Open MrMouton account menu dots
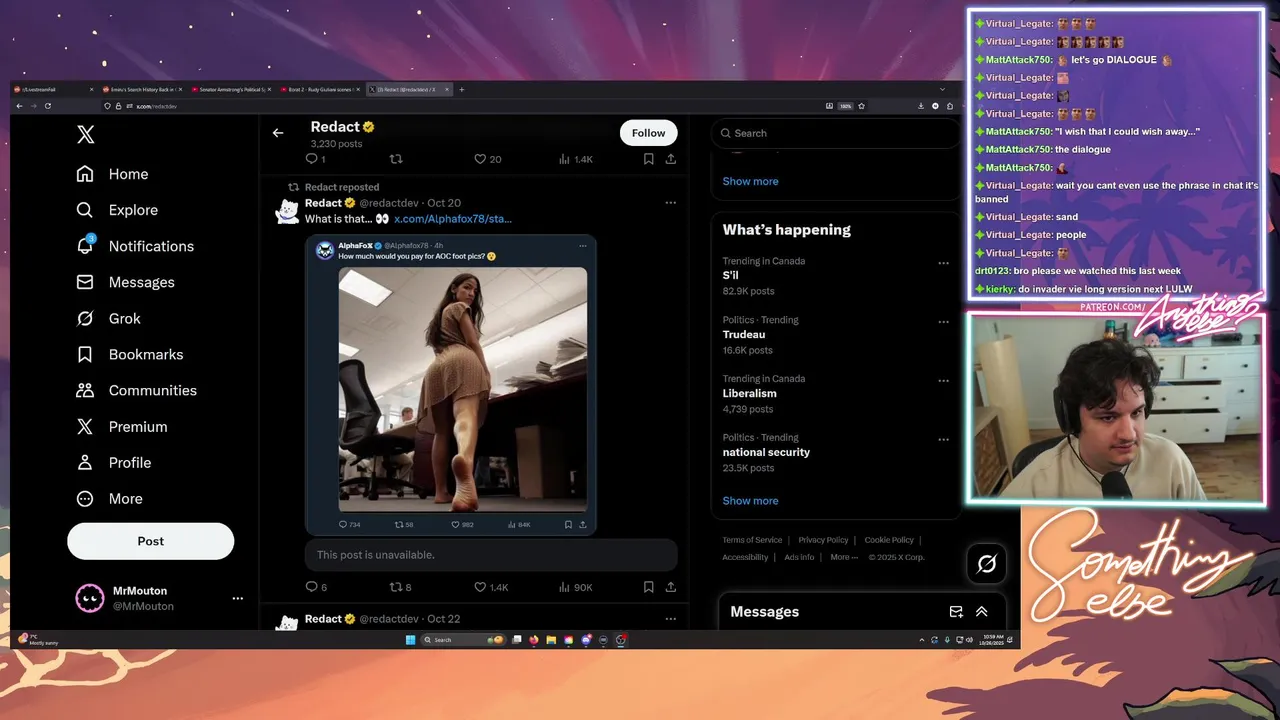The height and width of the screenshot is (720, 1280). (x=238, y=598)
